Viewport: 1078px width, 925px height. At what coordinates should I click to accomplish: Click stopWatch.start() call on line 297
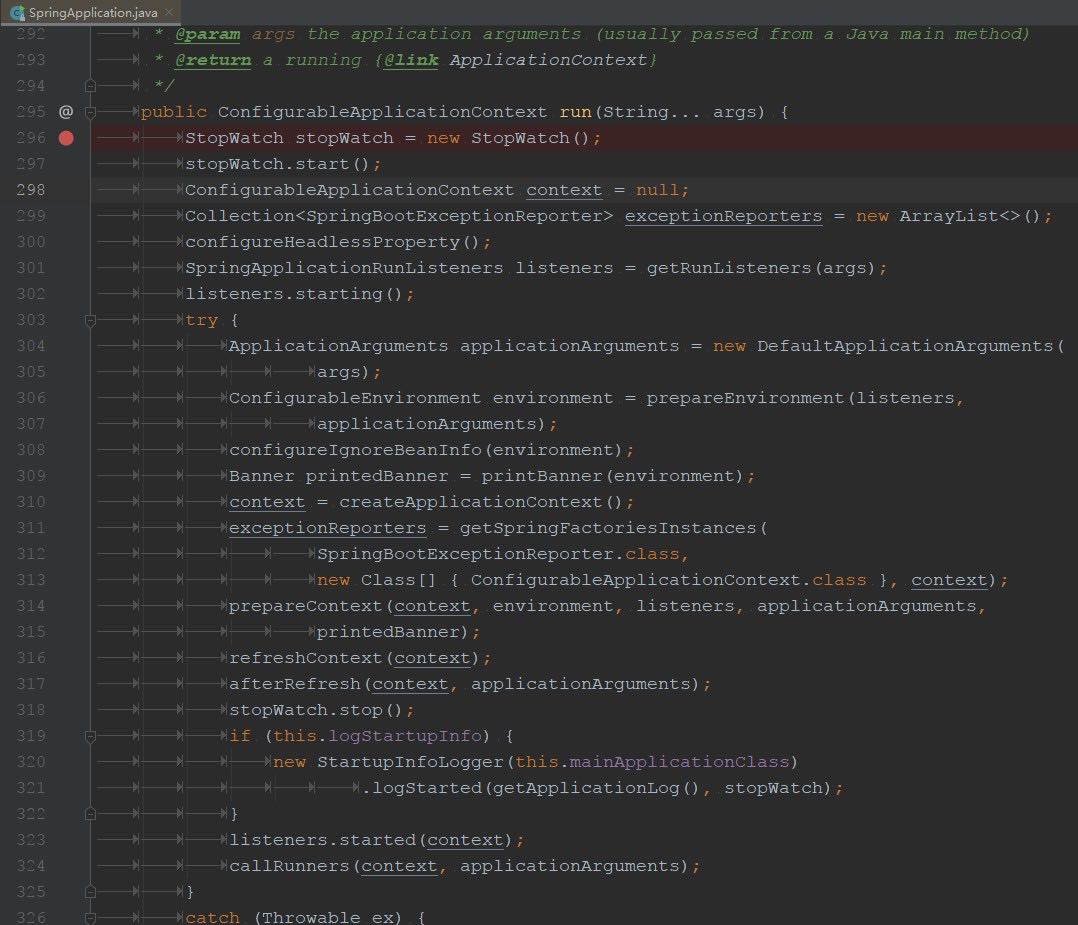tap(278, 164)
